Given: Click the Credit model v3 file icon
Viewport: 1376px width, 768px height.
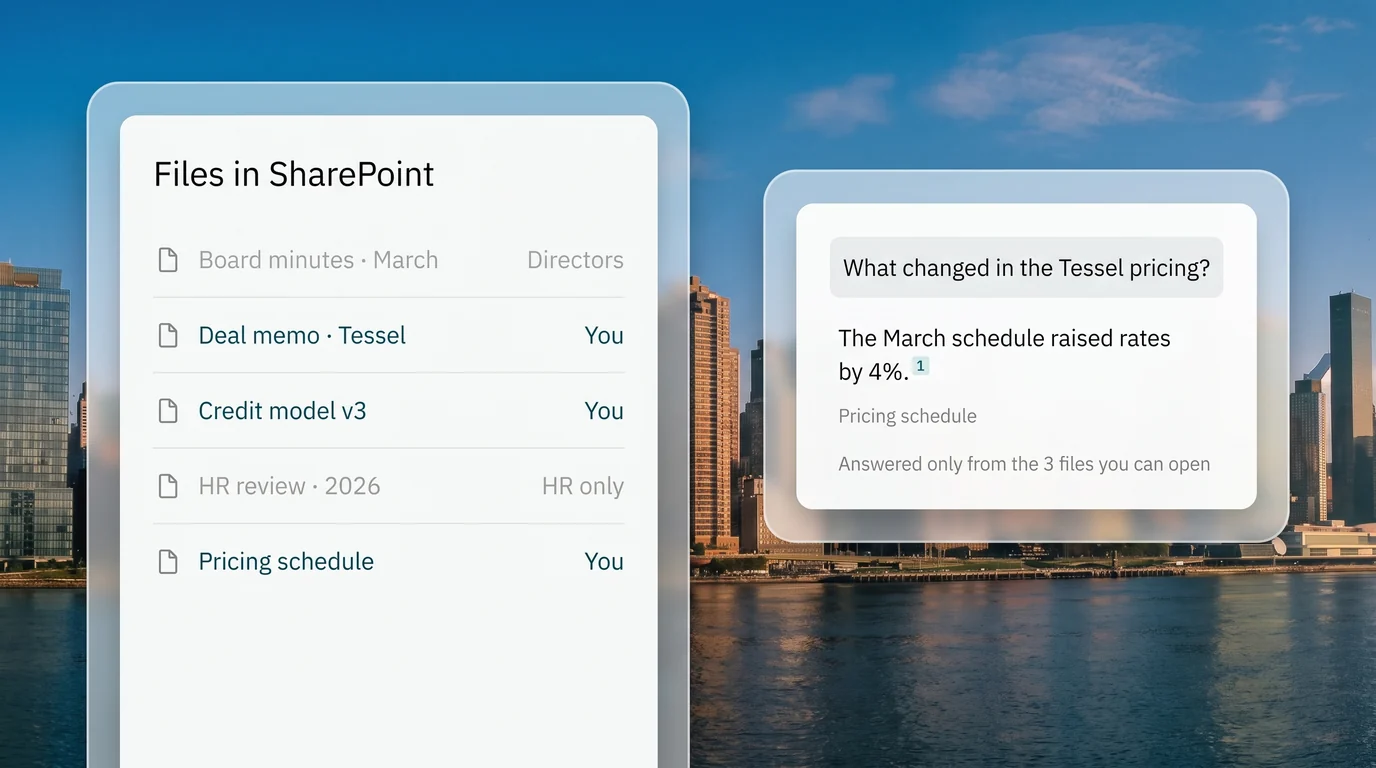Looking at the screenshot, I should pyautogui.click(x=168, y=411).
